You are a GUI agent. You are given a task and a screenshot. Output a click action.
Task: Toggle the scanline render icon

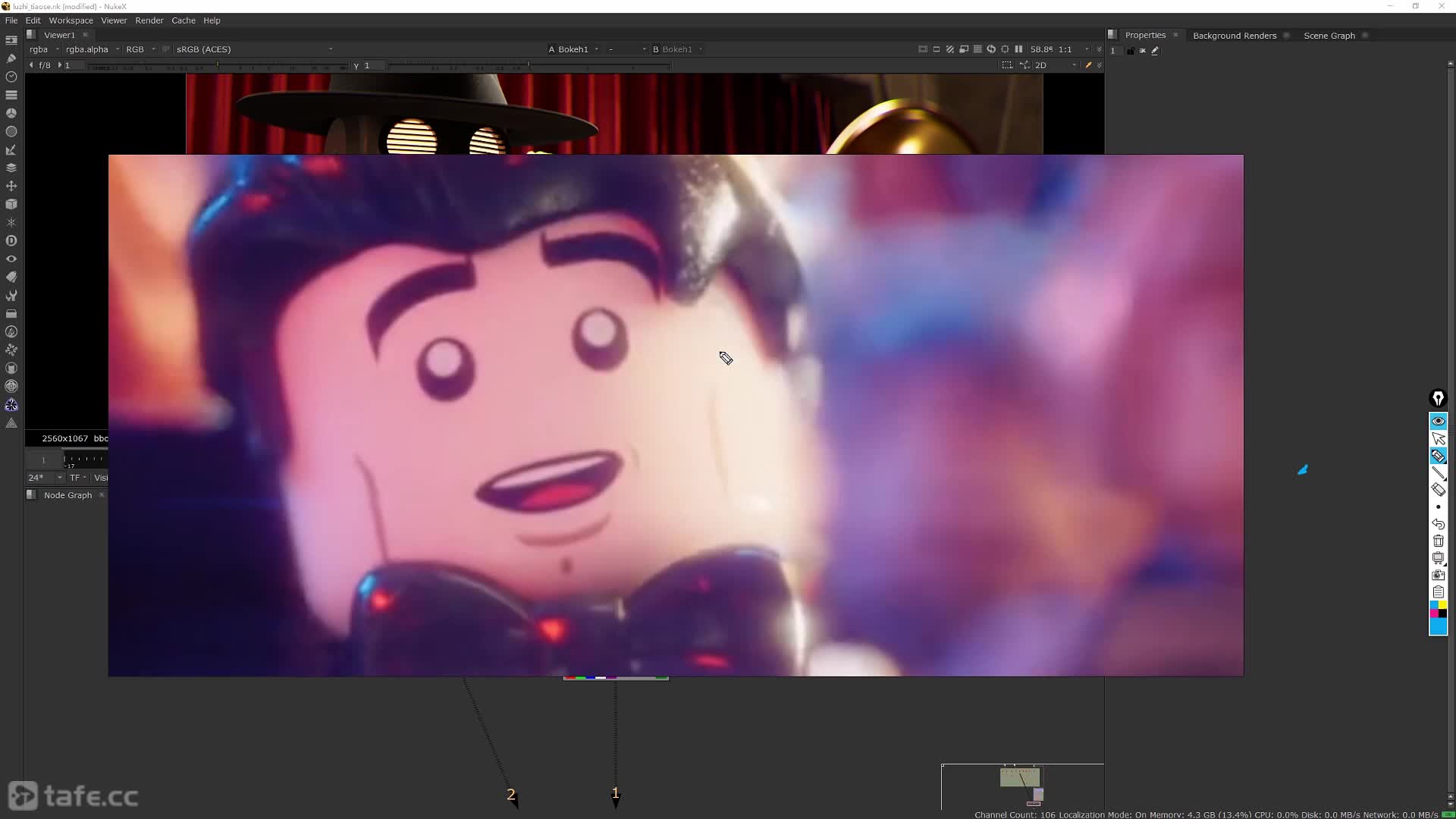pyautogui.click(x=977, y=49)
